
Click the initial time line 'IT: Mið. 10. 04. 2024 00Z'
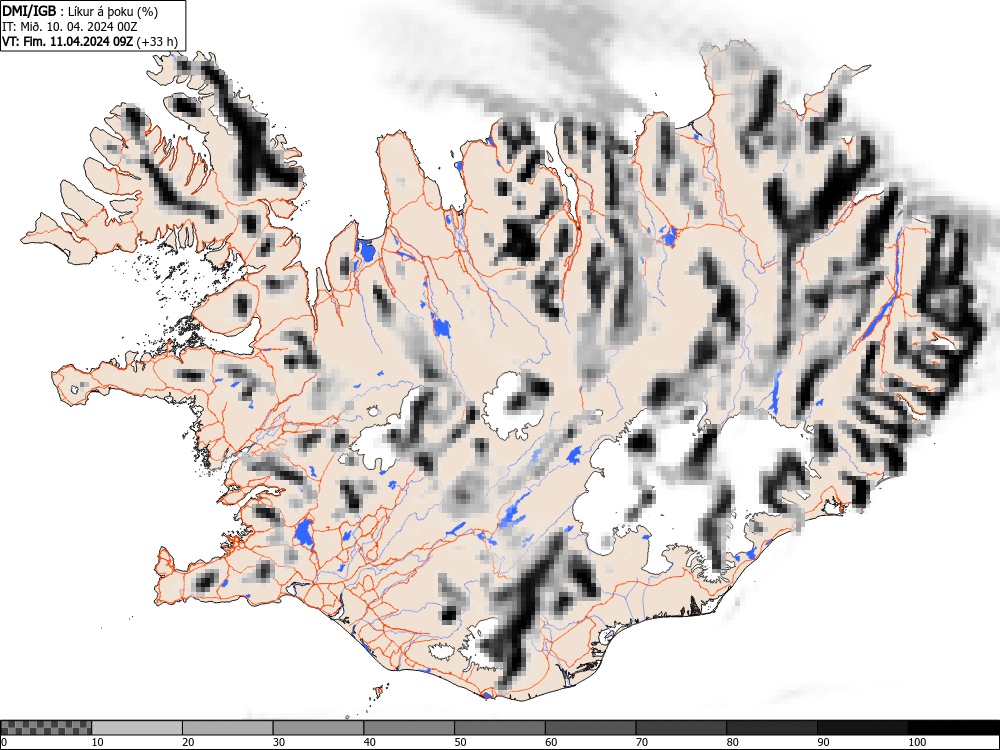tap(70, 26)
